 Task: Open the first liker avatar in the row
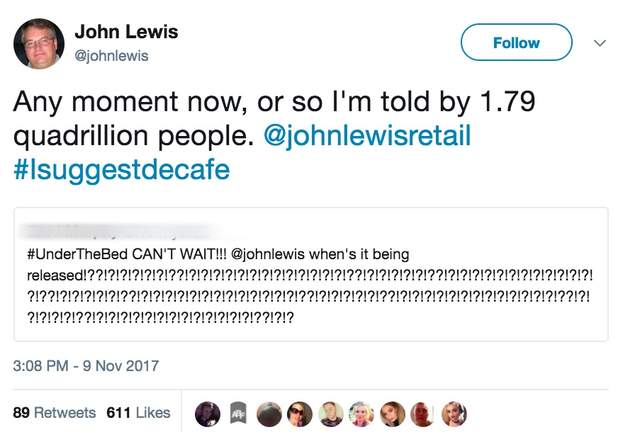207,414
